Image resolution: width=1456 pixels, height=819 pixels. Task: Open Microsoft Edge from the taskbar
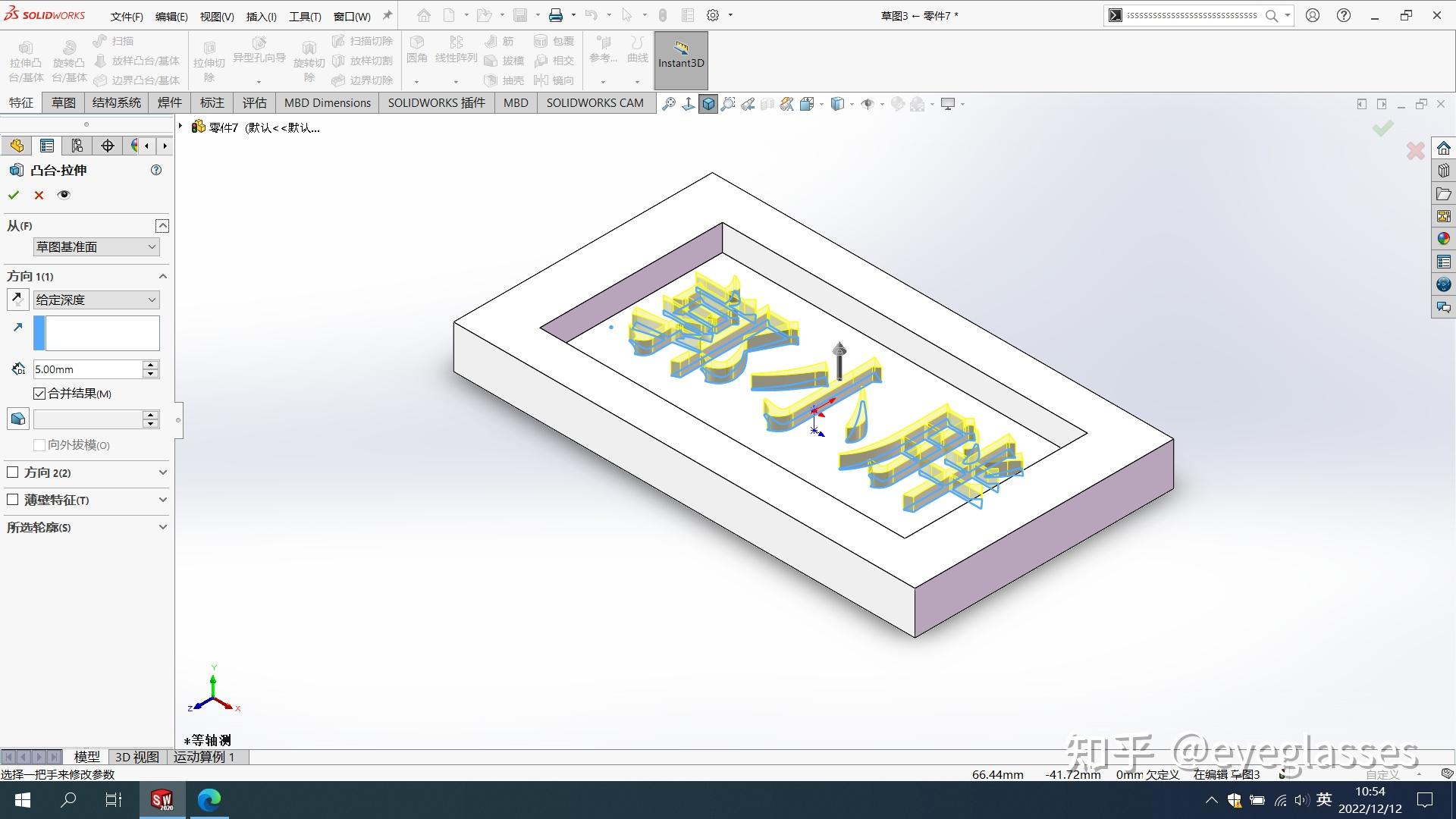(209, 799)
